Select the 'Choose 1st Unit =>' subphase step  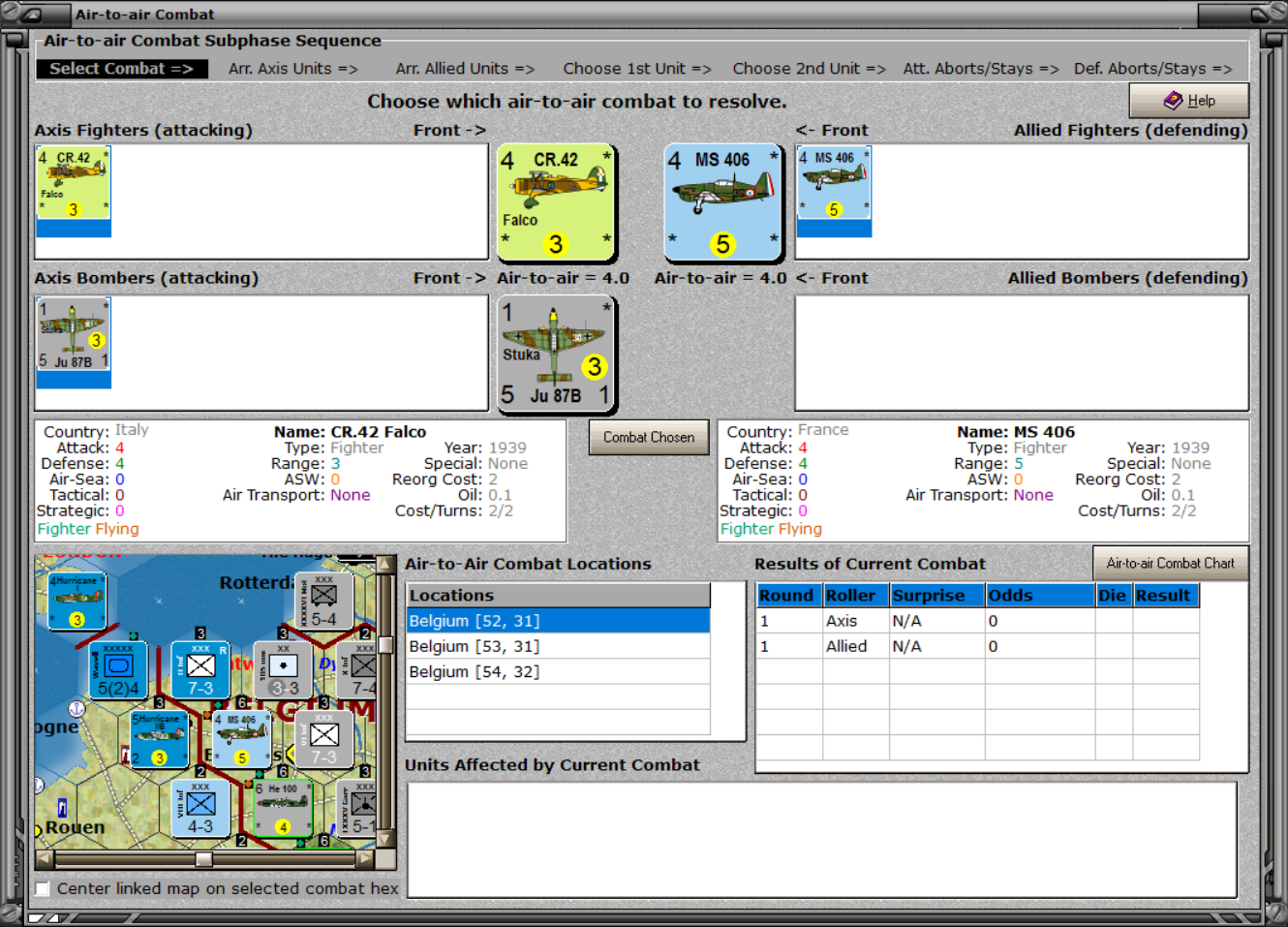[x=637, y=69]
